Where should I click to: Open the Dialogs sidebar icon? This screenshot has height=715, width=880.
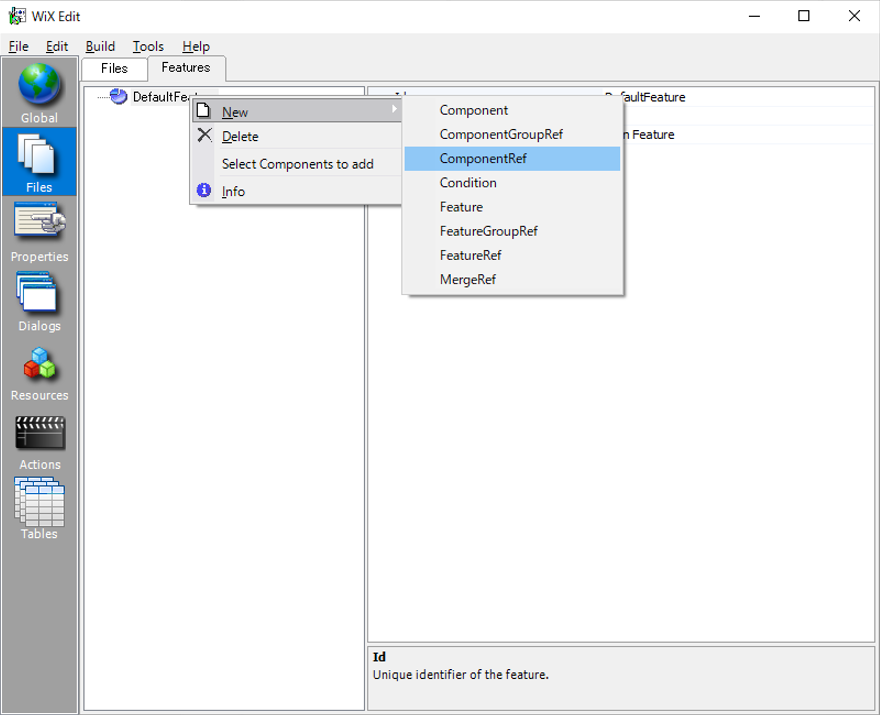click(x=37, y=292)
